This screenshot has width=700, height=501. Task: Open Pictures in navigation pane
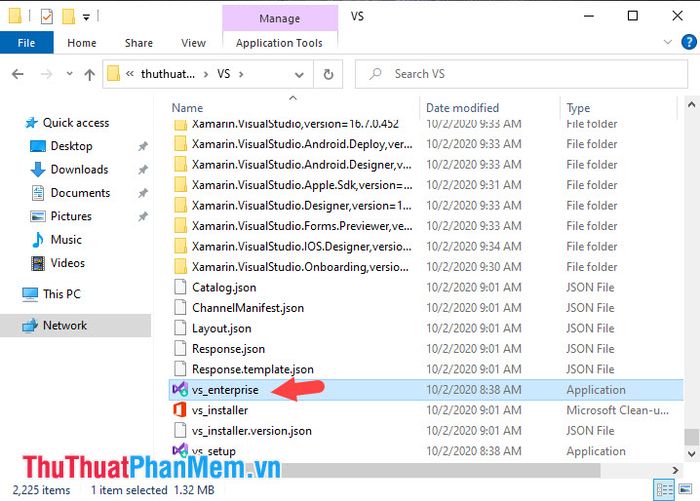pyautogui.click(x=71, y=216)
